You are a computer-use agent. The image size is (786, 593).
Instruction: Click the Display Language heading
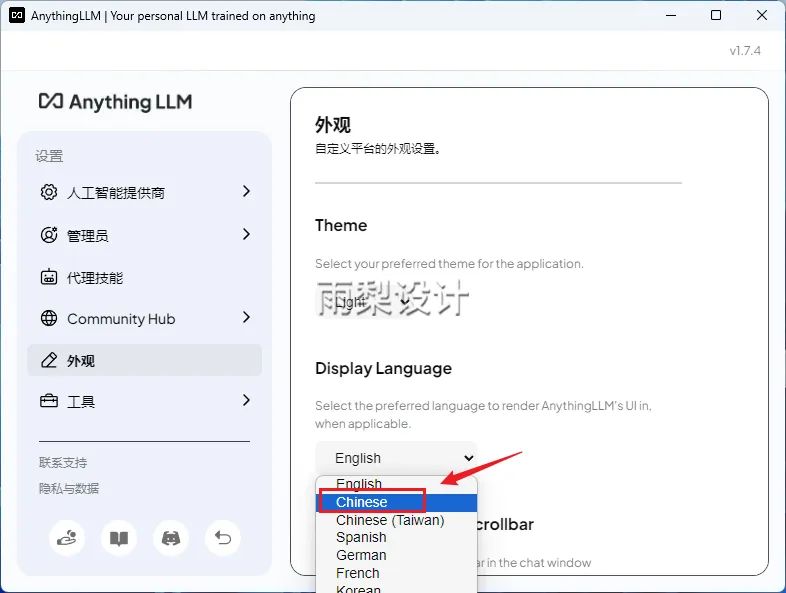383,368
